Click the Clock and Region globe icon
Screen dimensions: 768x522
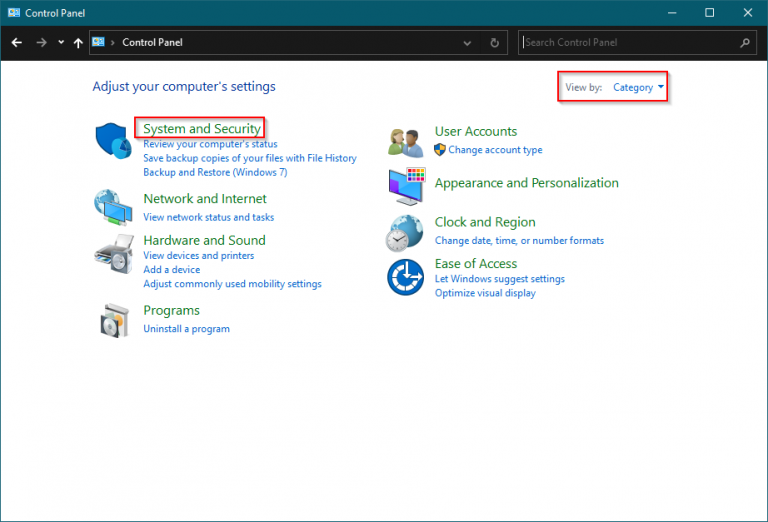pyautogui.click(x=404, y=233)
